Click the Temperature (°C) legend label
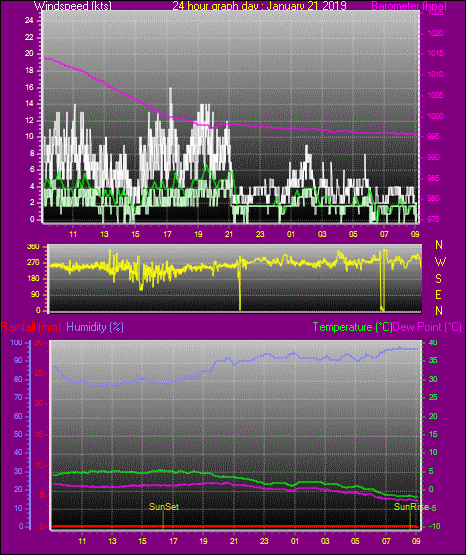The image size is (466, 555). click(352, 327)
